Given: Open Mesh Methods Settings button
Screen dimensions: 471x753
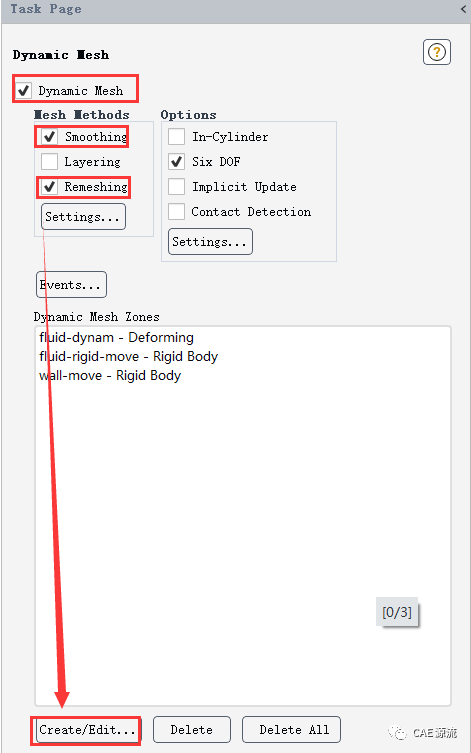Looking at the screenshot, I should click(x=83, y=217).
